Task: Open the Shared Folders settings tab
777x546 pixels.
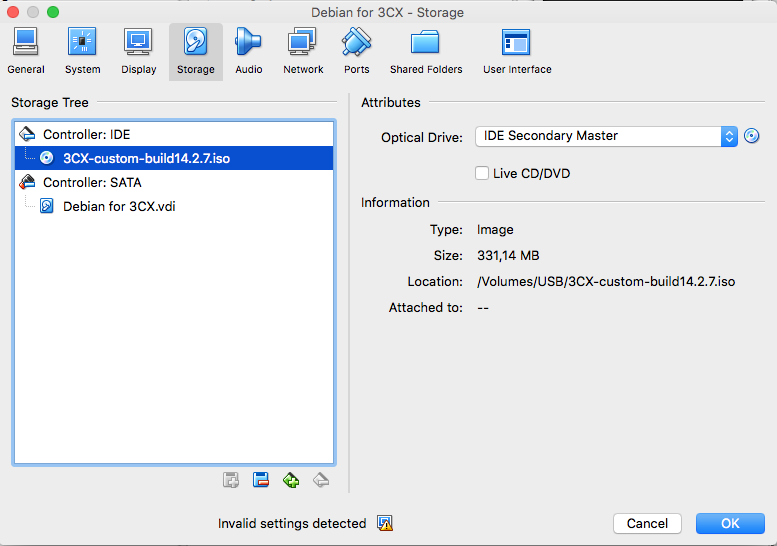Action: (426, 52)
